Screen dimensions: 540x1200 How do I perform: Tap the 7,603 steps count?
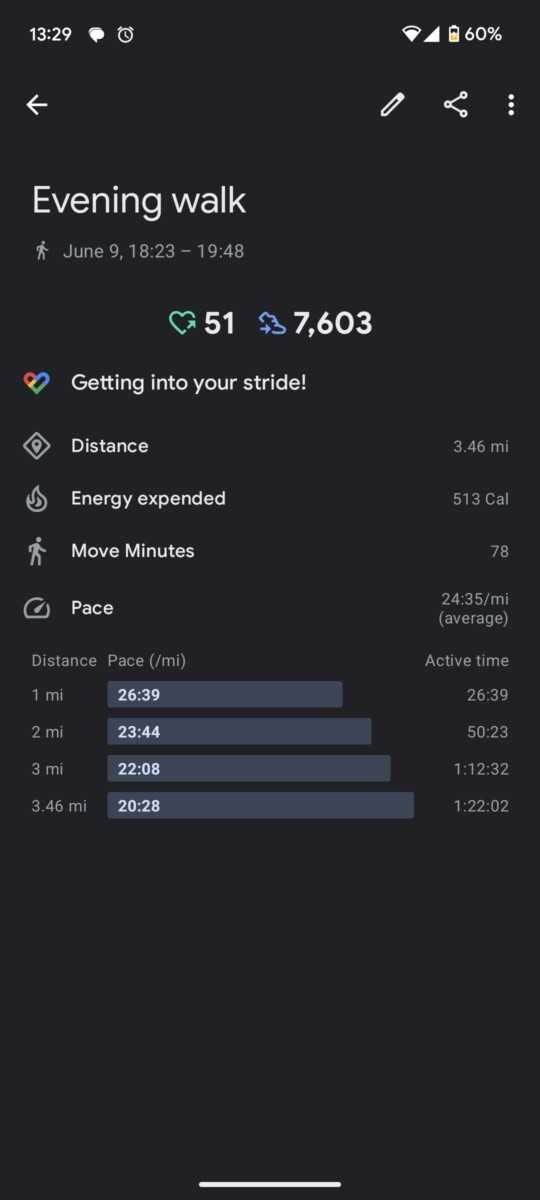332,323
